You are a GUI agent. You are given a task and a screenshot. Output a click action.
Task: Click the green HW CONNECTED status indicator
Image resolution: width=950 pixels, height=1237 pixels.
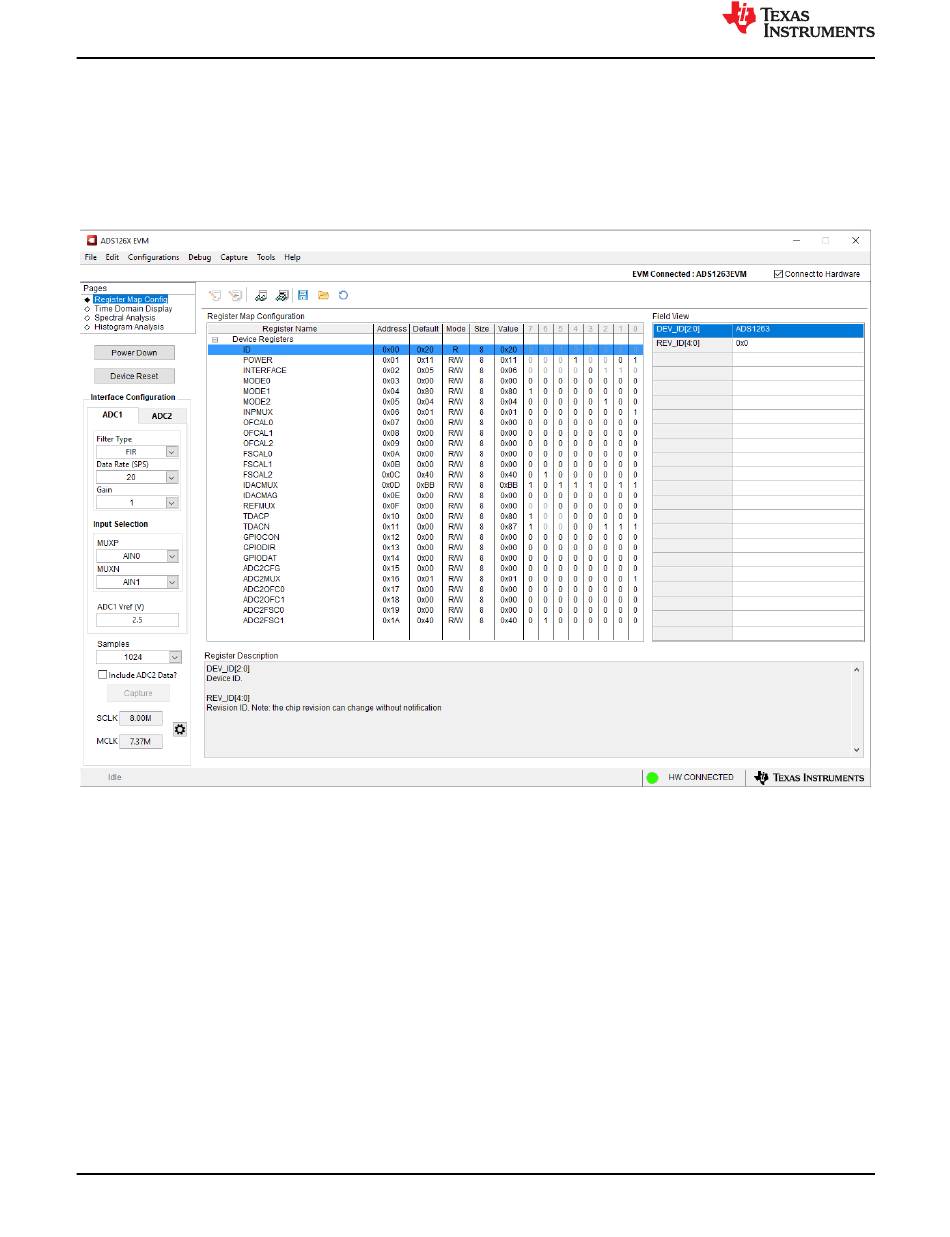652,777
